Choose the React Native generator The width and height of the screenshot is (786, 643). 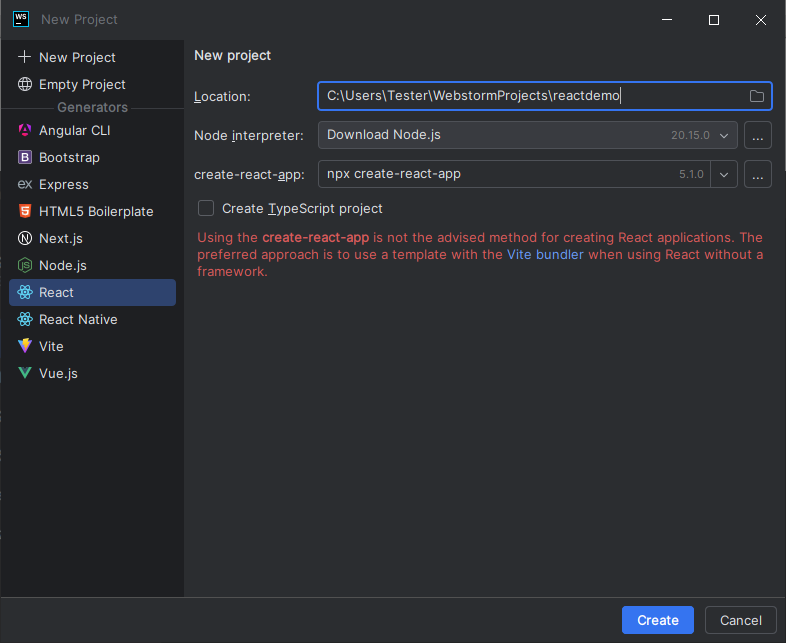click(x=93, y=319)
